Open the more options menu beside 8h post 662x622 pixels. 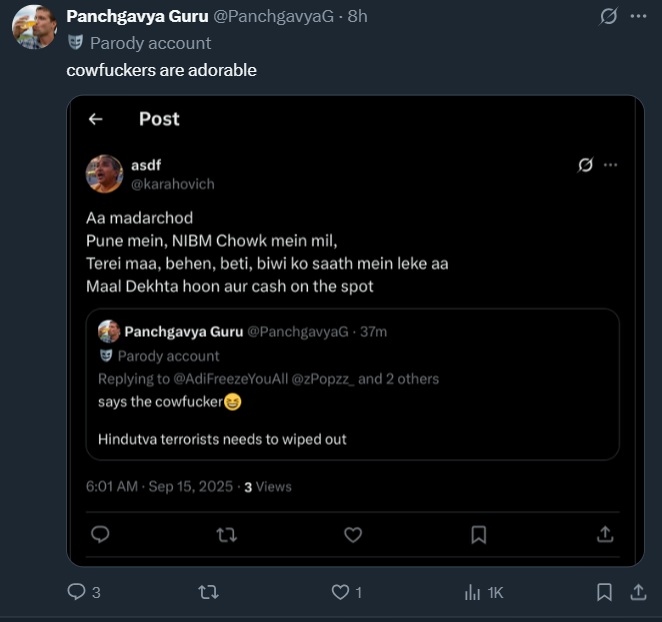click(x=639, y=16)
